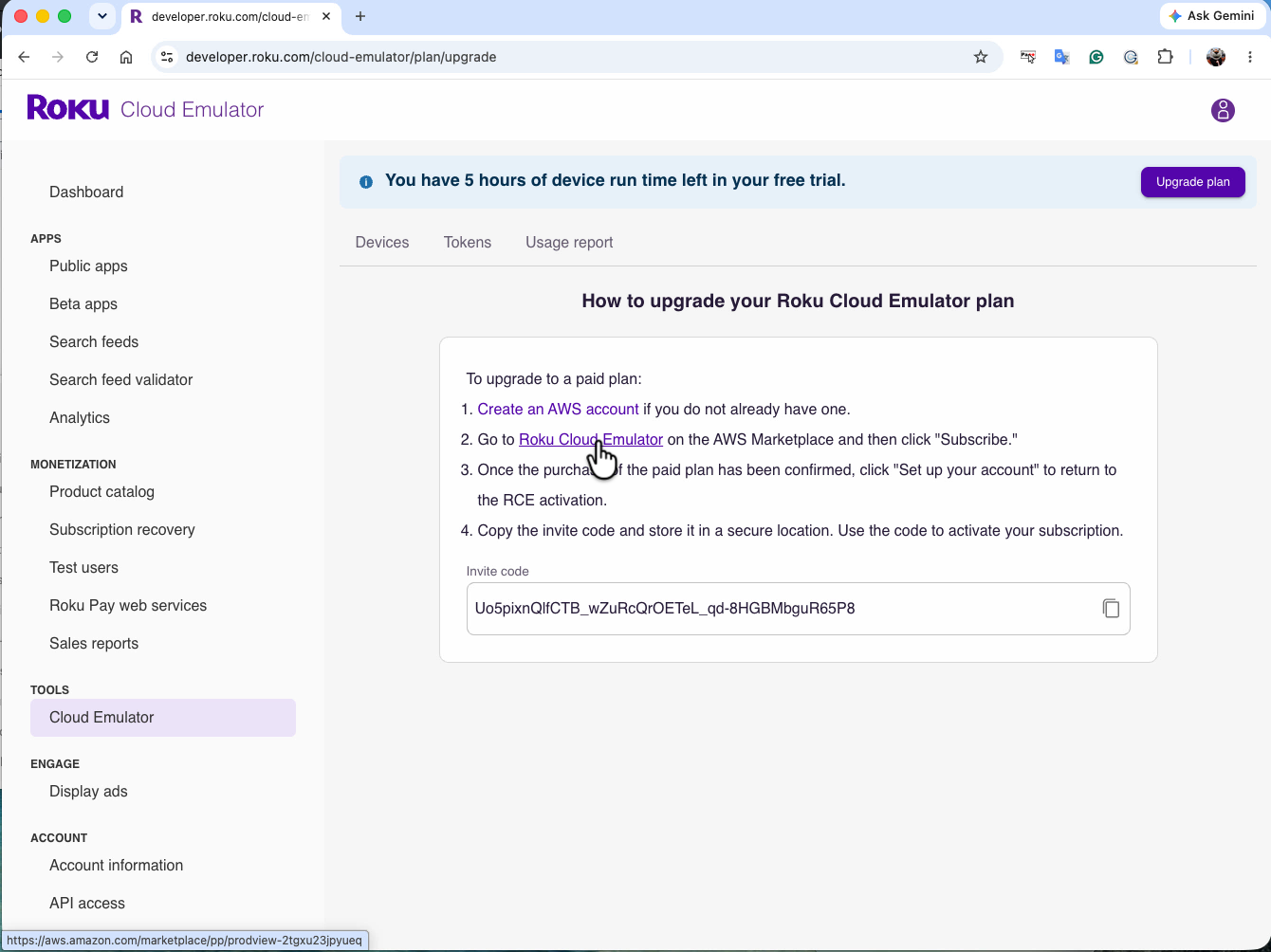Open Search feeds in sidebar
1271x952 pixels.
coord(94,342)
